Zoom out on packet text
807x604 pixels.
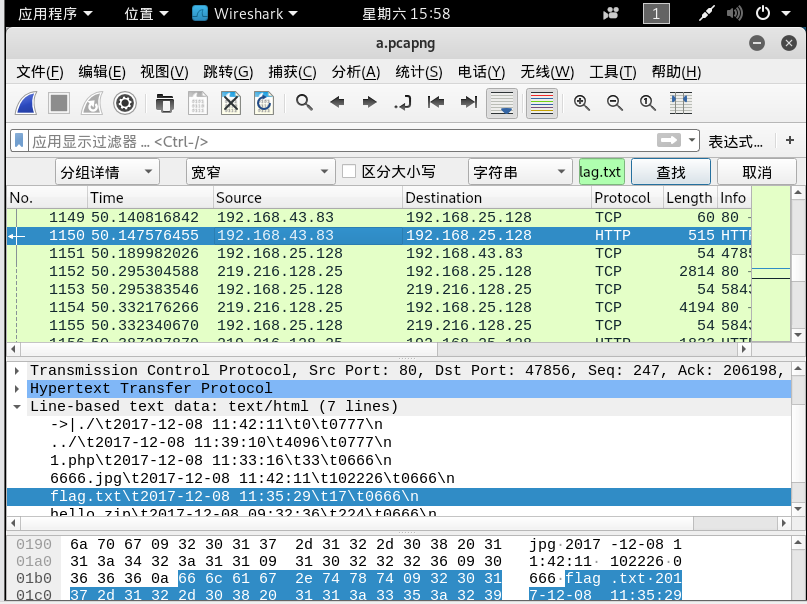click(615, 103)
